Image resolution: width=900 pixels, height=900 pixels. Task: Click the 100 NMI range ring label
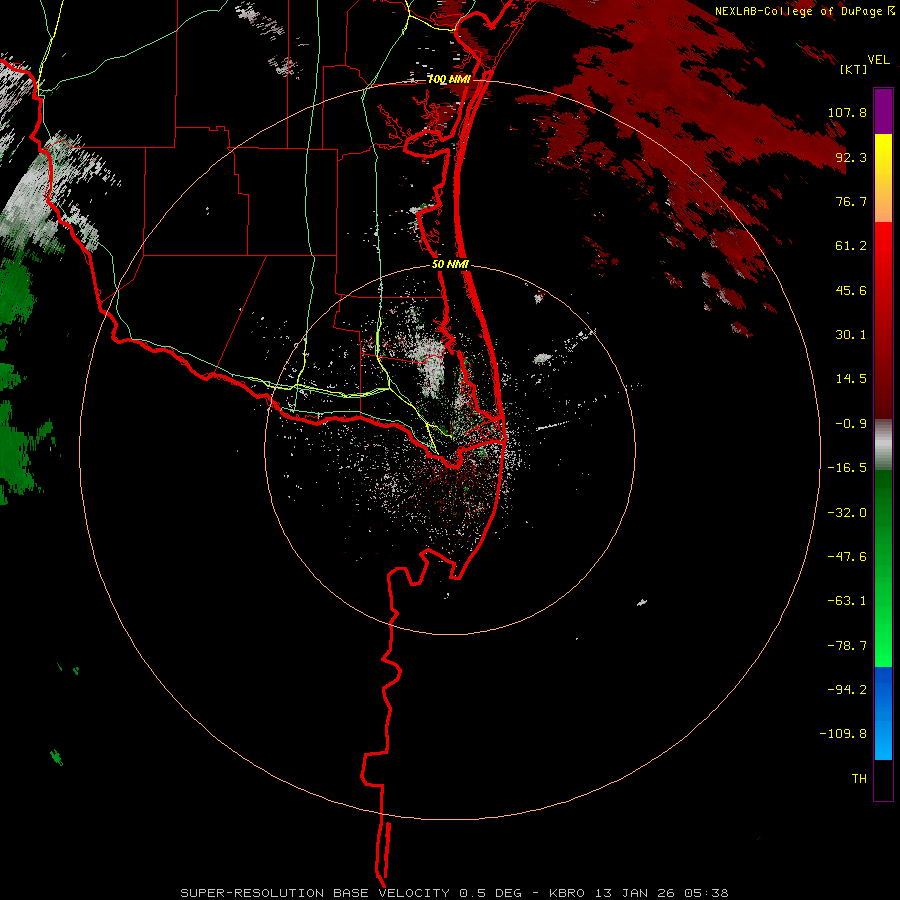tap(449, 80)
